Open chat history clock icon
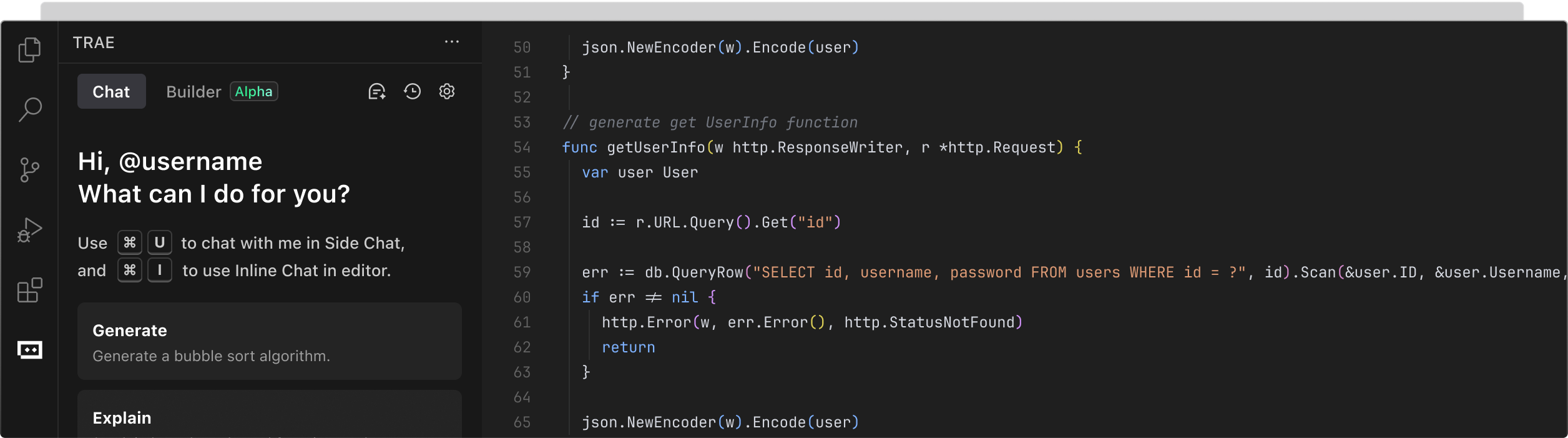 click(x=412, y=92)
